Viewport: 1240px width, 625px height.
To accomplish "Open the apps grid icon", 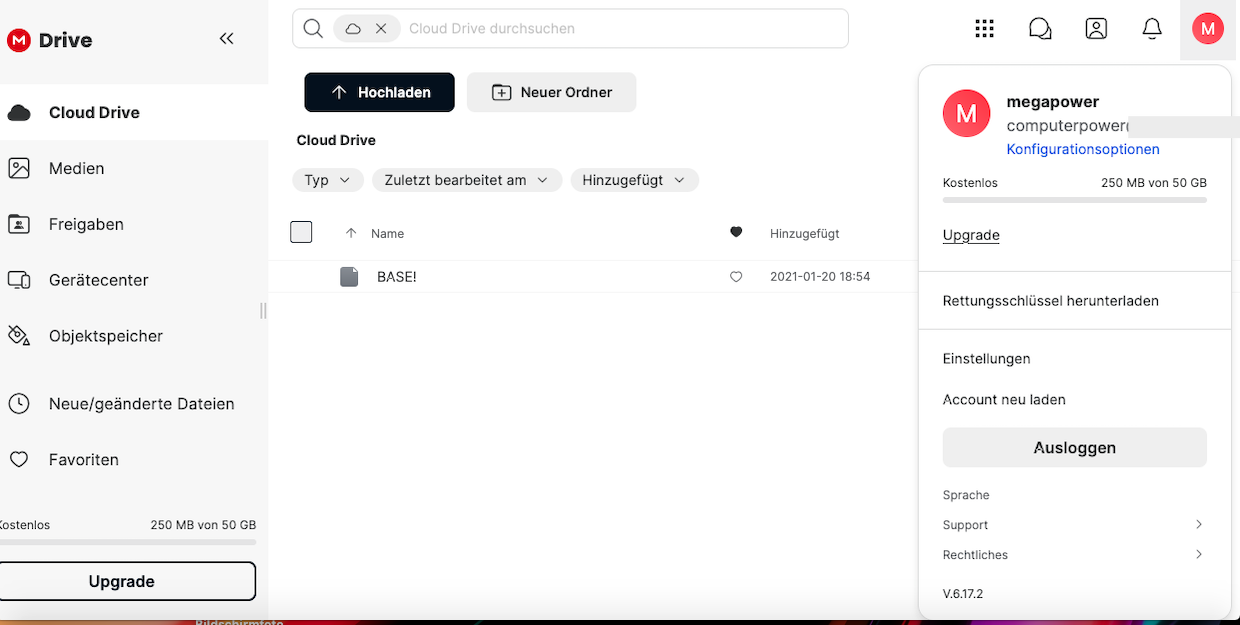I will [x=984, y=29].
